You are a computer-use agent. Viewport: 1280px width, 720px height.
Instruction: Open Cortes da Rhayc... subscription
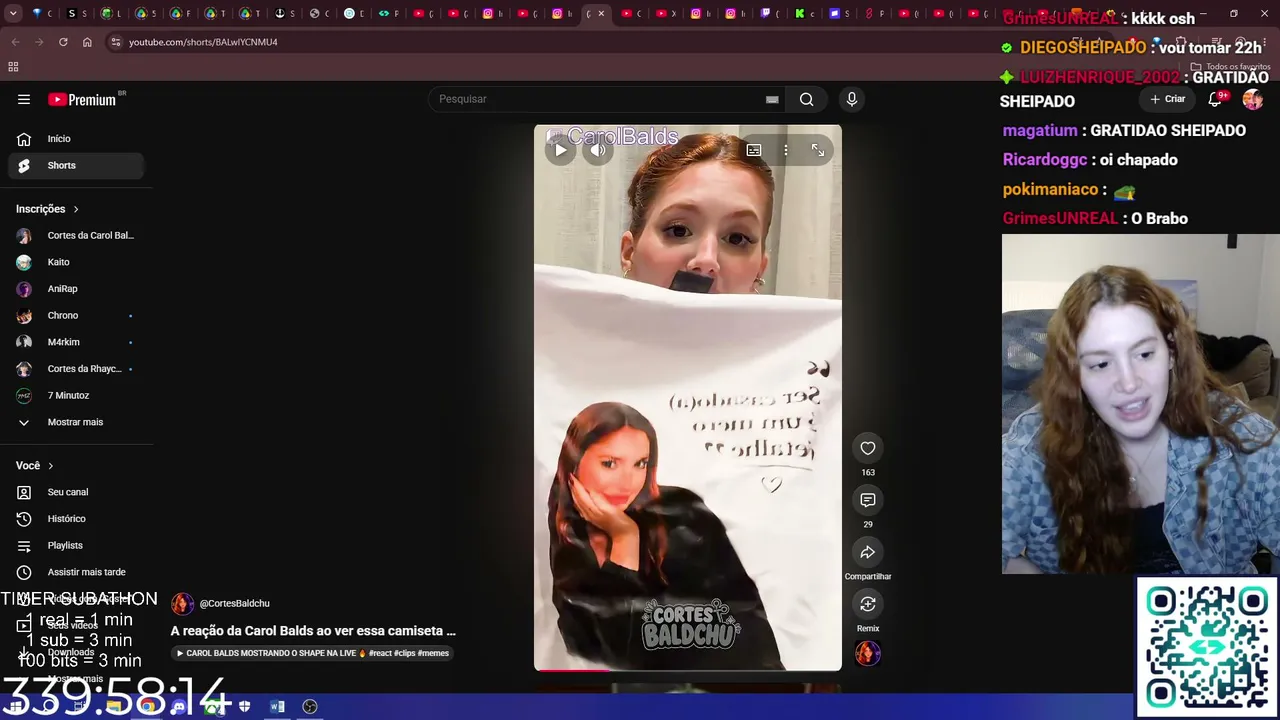point(76,369)
